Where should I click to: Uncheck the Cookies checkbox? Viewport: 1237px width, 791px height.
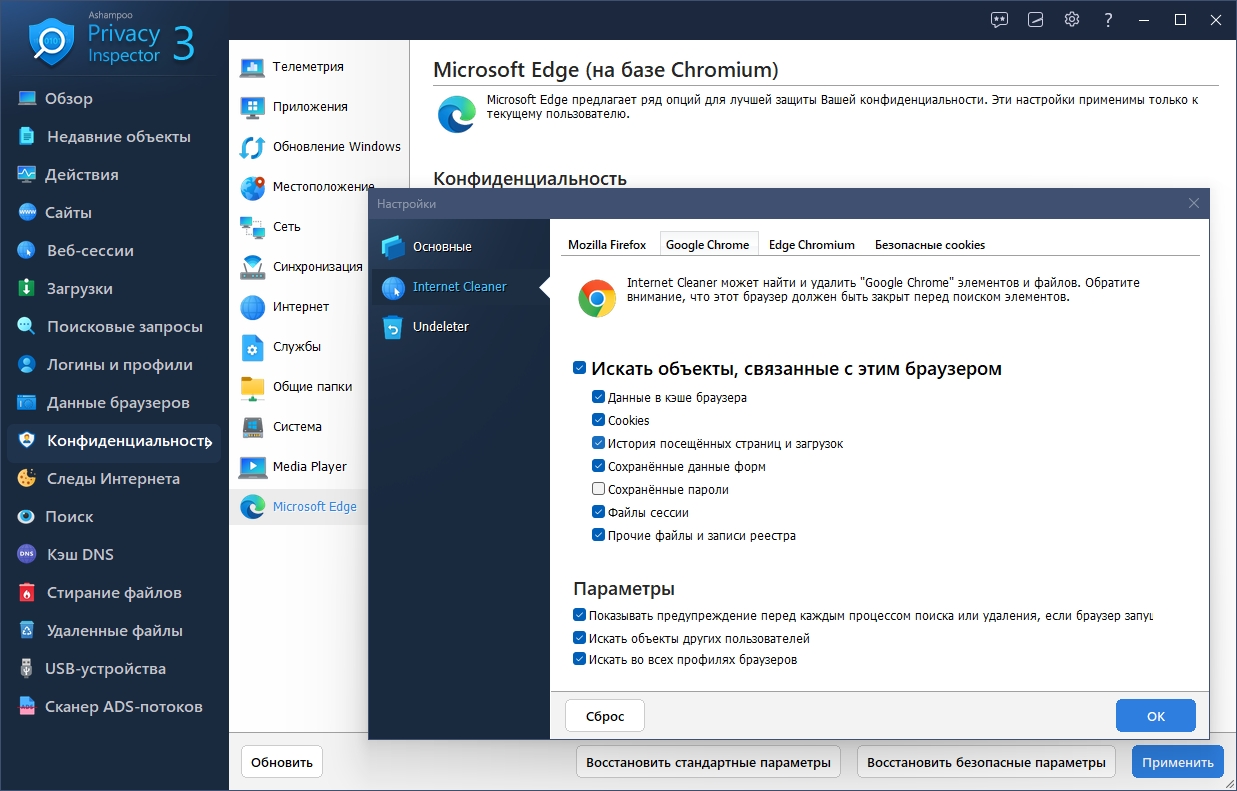click(599, 421)
